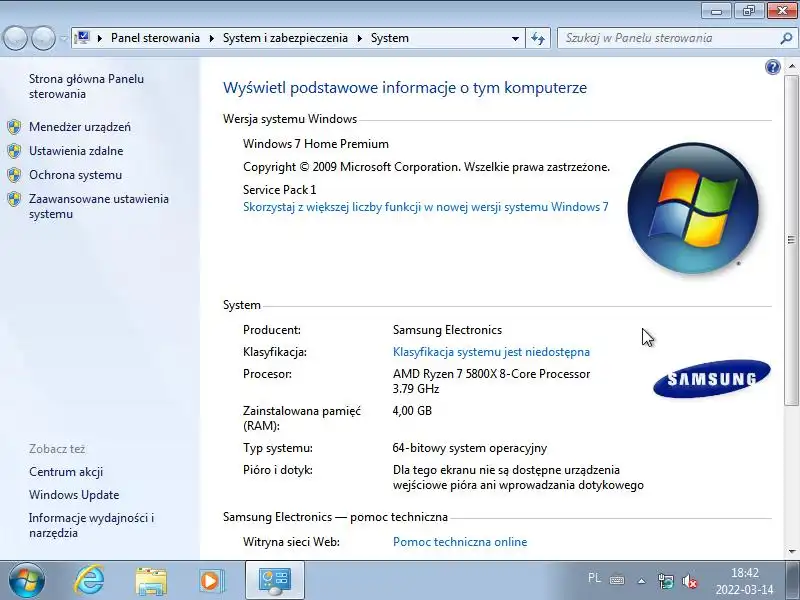Image resolution: width=800 pixels, height=600 pixels.
Task: Open Zaawansowane ustawienia systemu link
Action: point(98,206)
